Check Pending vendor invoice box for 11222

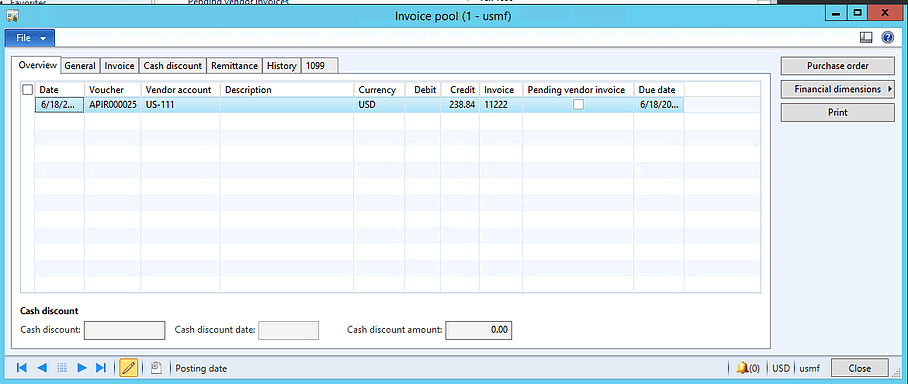pyautogui.click(x=578, y=105)
